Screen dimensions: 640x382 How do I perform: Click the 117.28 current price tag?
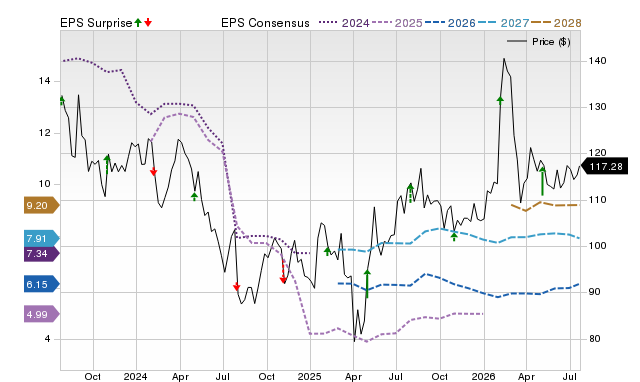tap(604, 167)
